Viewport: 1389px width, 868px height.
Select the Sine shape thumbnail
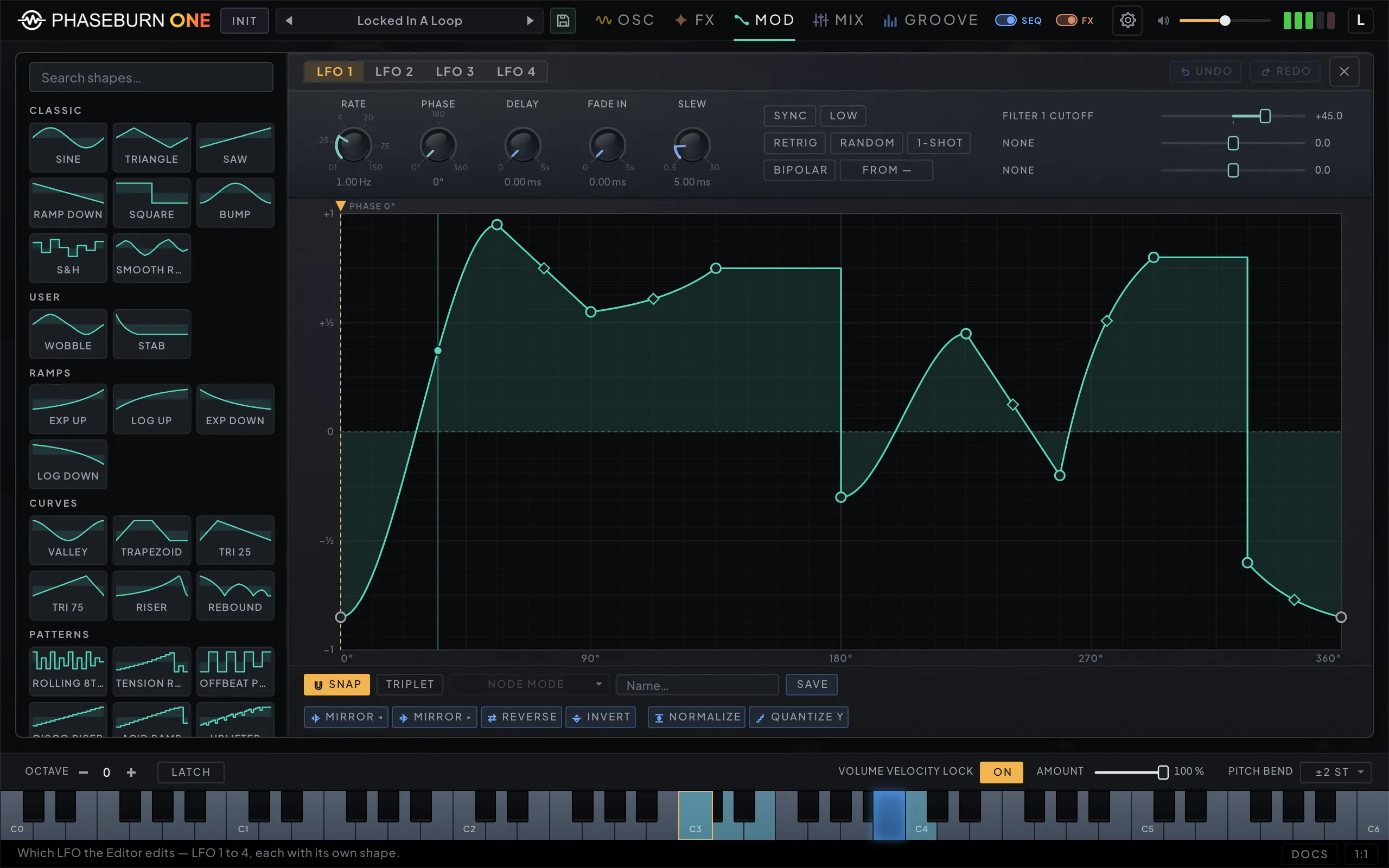68,147
